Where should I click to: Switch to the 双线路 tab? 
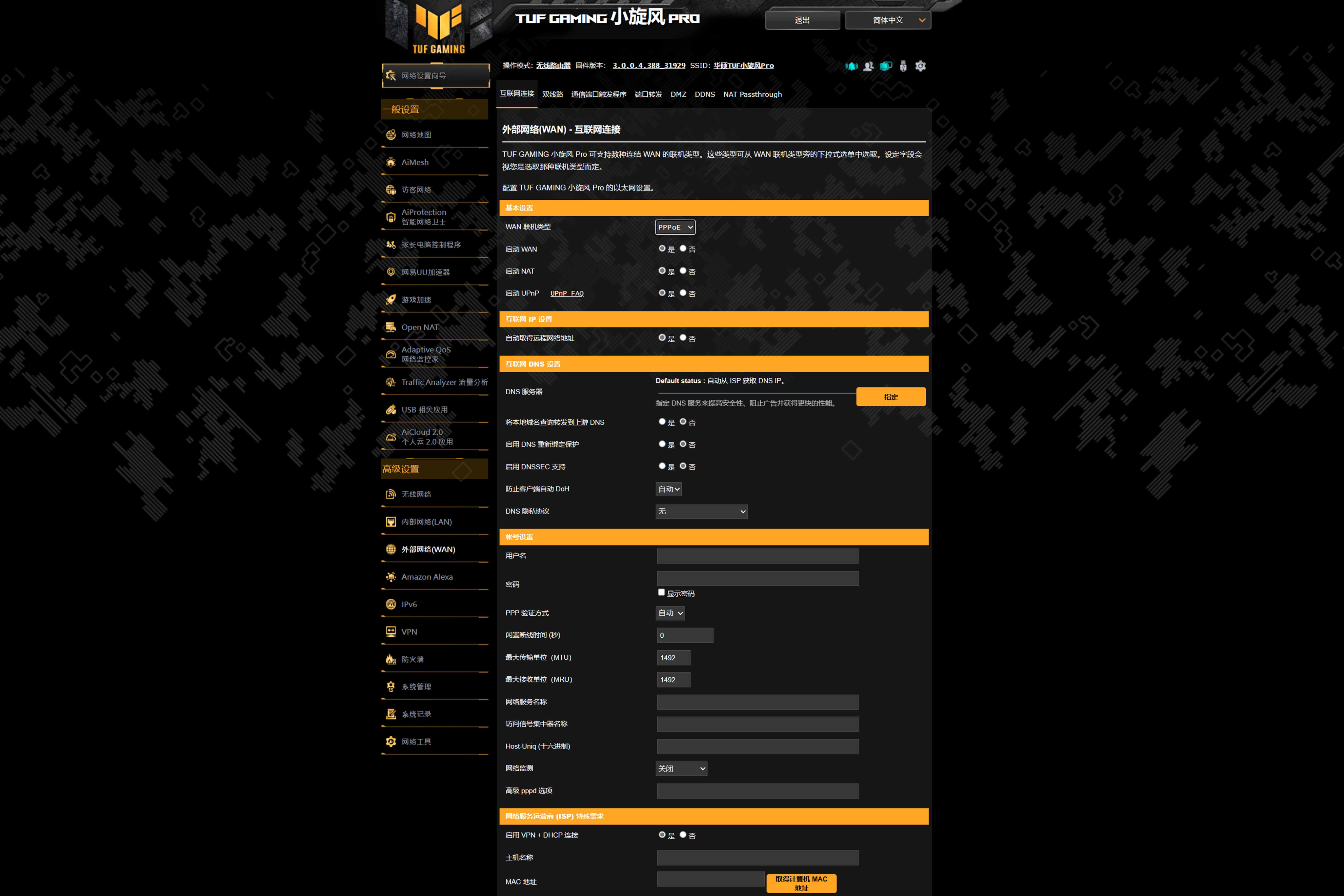tap(552, 94)
